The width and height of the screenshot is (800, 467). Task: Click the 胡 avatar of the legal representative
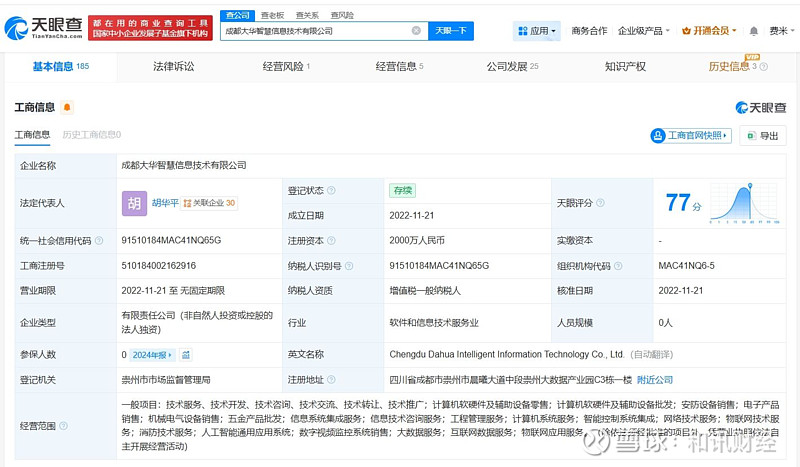pyautogui.click(x=134, y=203)
